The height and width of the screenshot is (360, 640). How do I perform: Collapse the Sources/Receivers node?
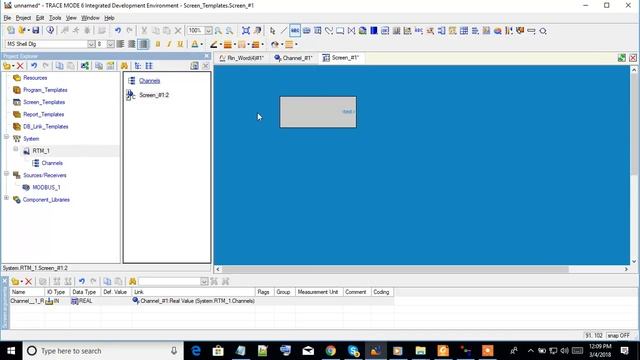click(x=7, y=173)
